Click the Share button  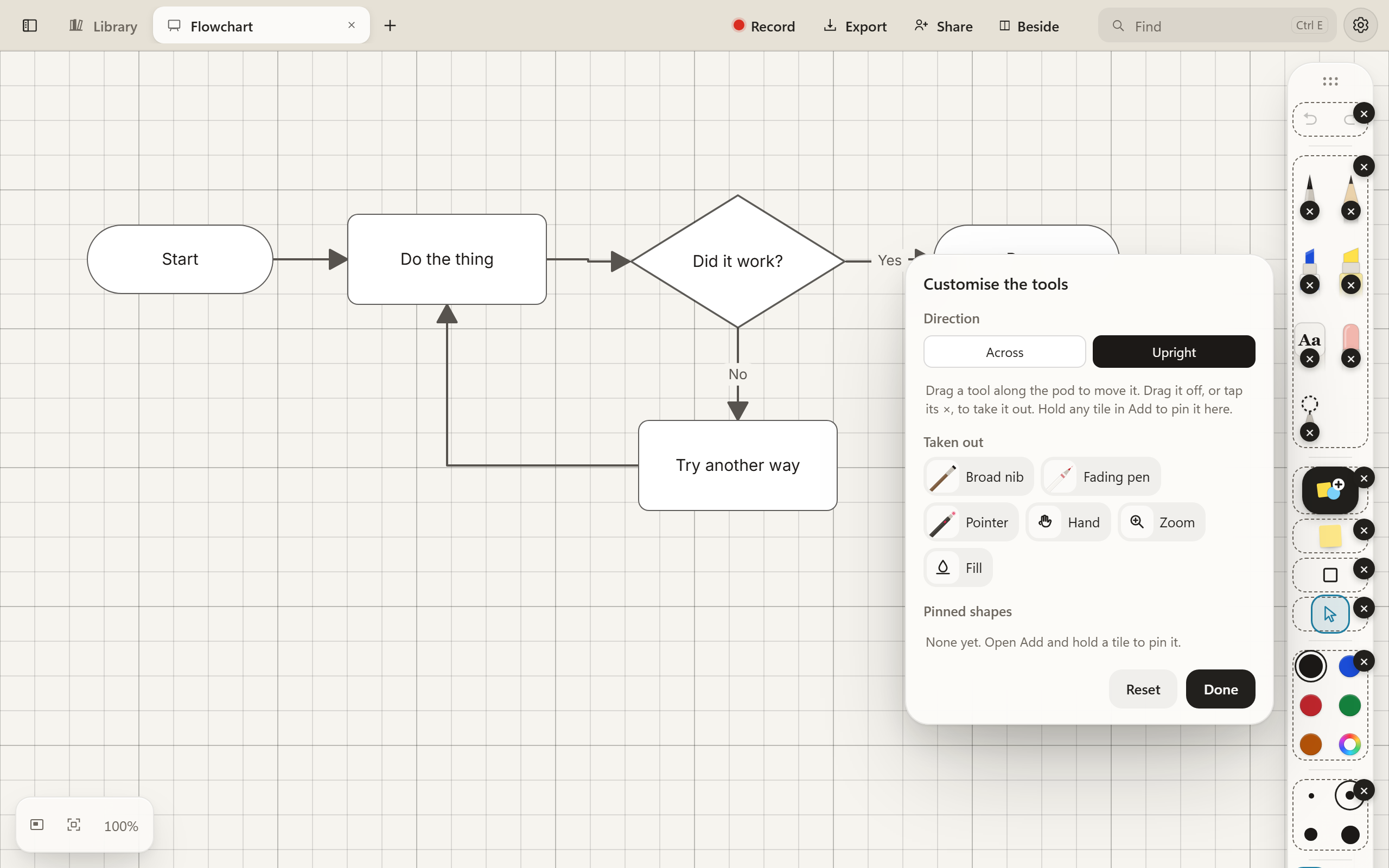(944, 26)
